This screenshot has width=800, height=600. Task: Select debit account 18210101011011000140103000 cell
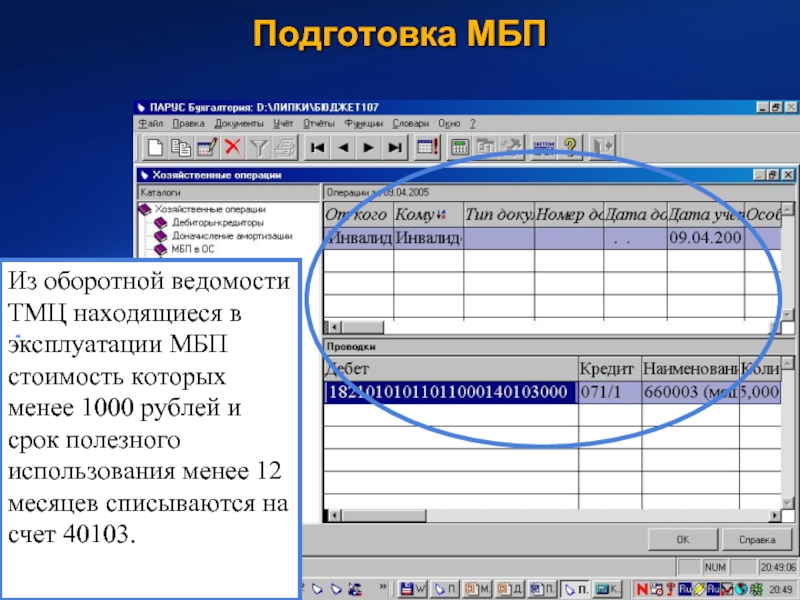click(x=451, y=392)
